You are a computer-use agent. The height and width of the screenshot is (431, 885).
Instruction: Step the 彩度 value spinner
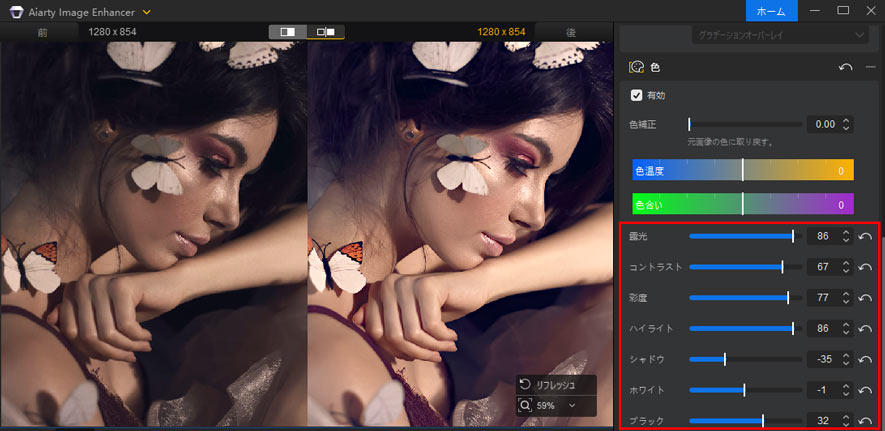click(845, 297)
